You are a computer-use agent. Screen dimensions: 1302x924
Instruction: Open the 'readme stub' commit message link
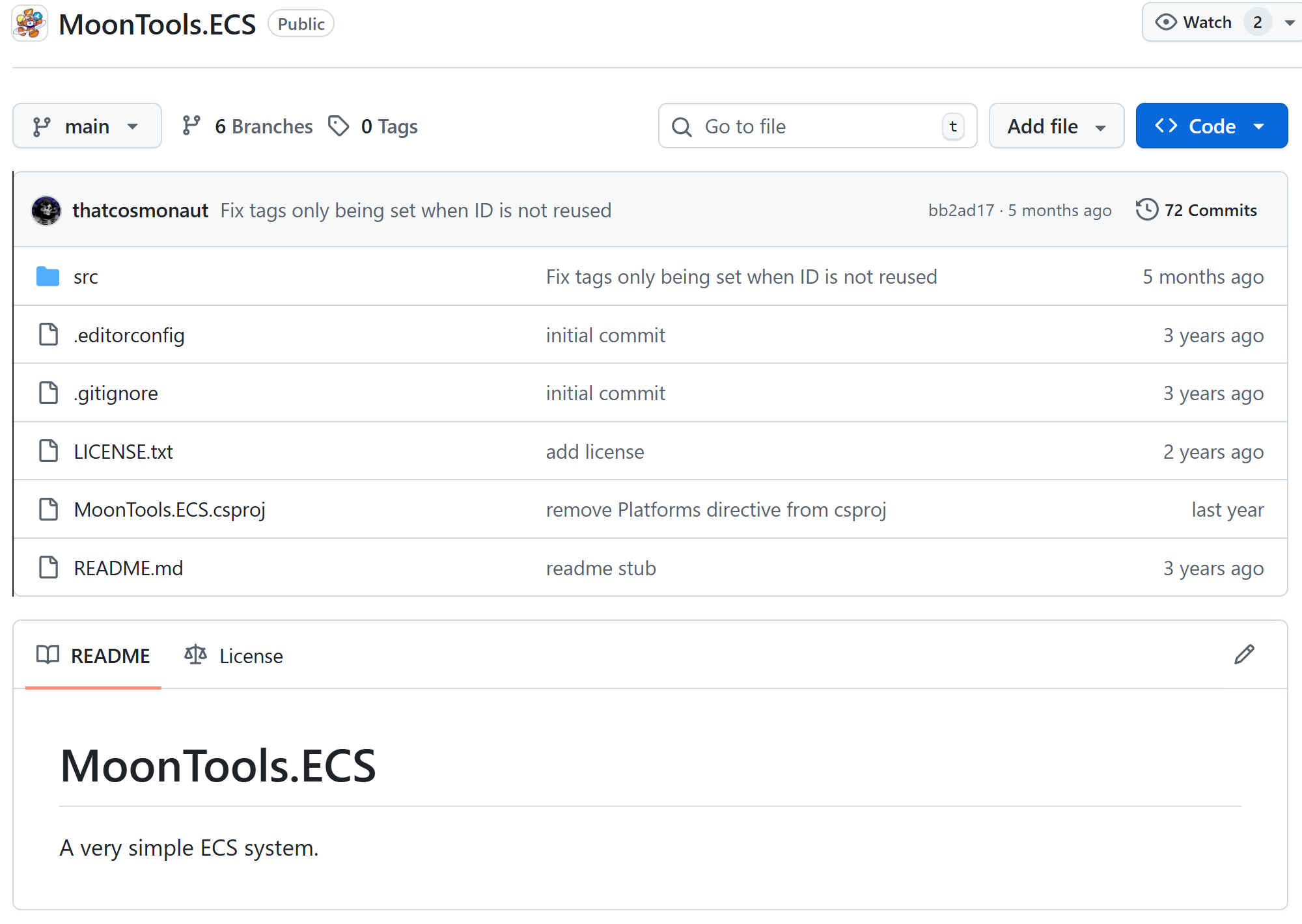tap(600, 568)
